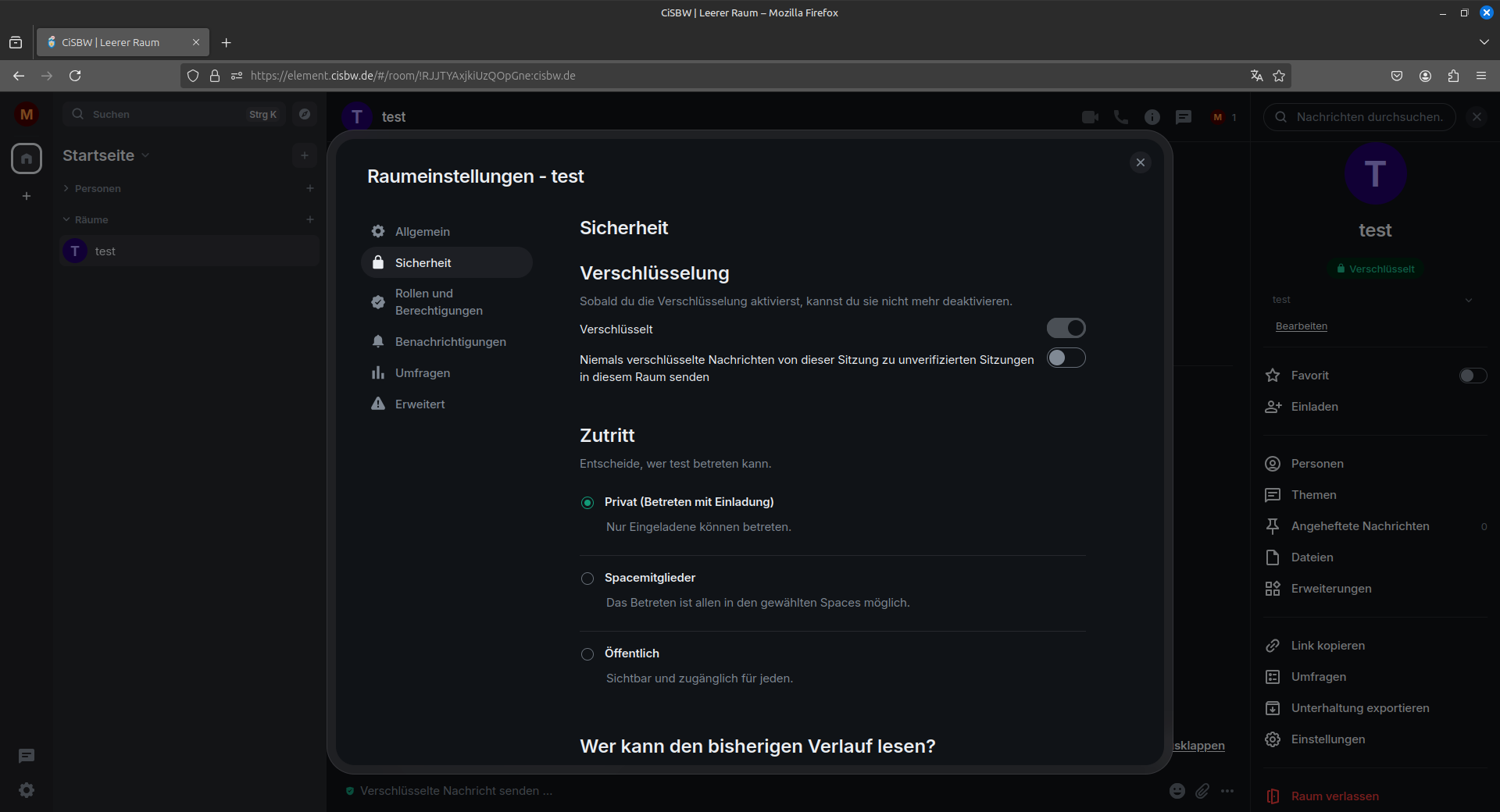Open the threads panel icon
Image resolution: width=1500 pixels, height=812 pixels.
1184,117
